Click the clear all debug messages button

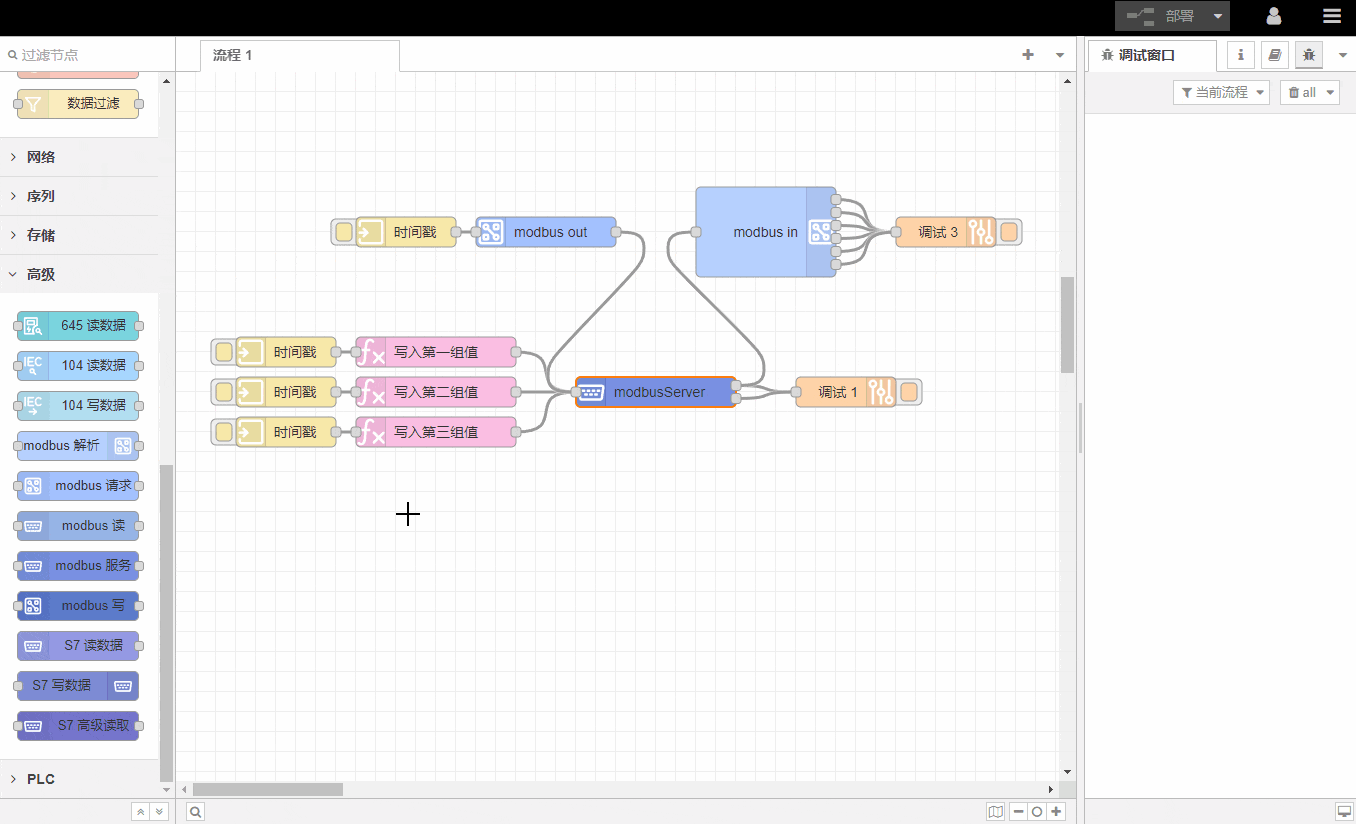pos(1309,92)
